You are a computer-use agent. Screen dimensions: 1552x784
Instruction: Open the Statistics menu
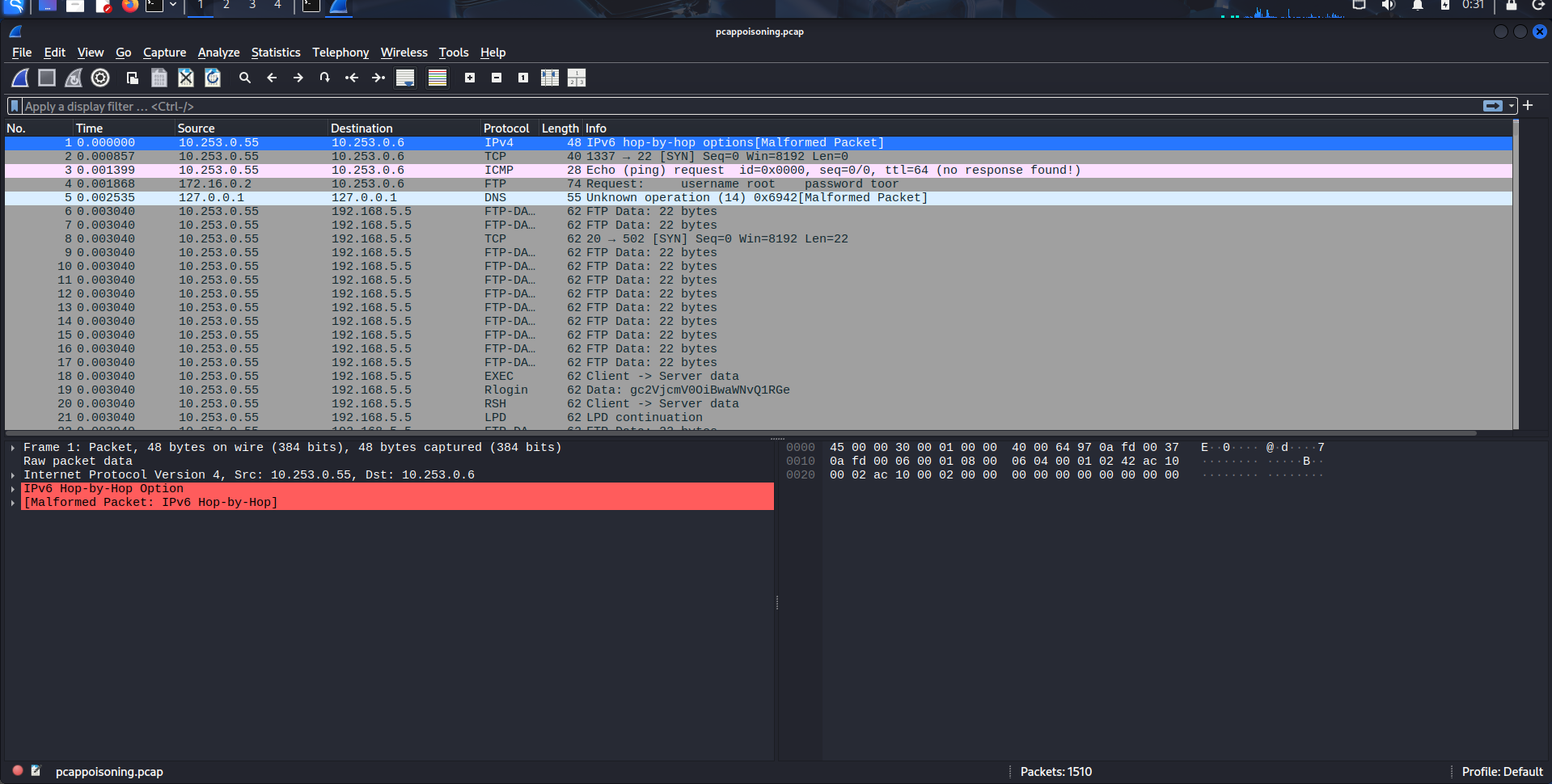click(x=275, y=53)
